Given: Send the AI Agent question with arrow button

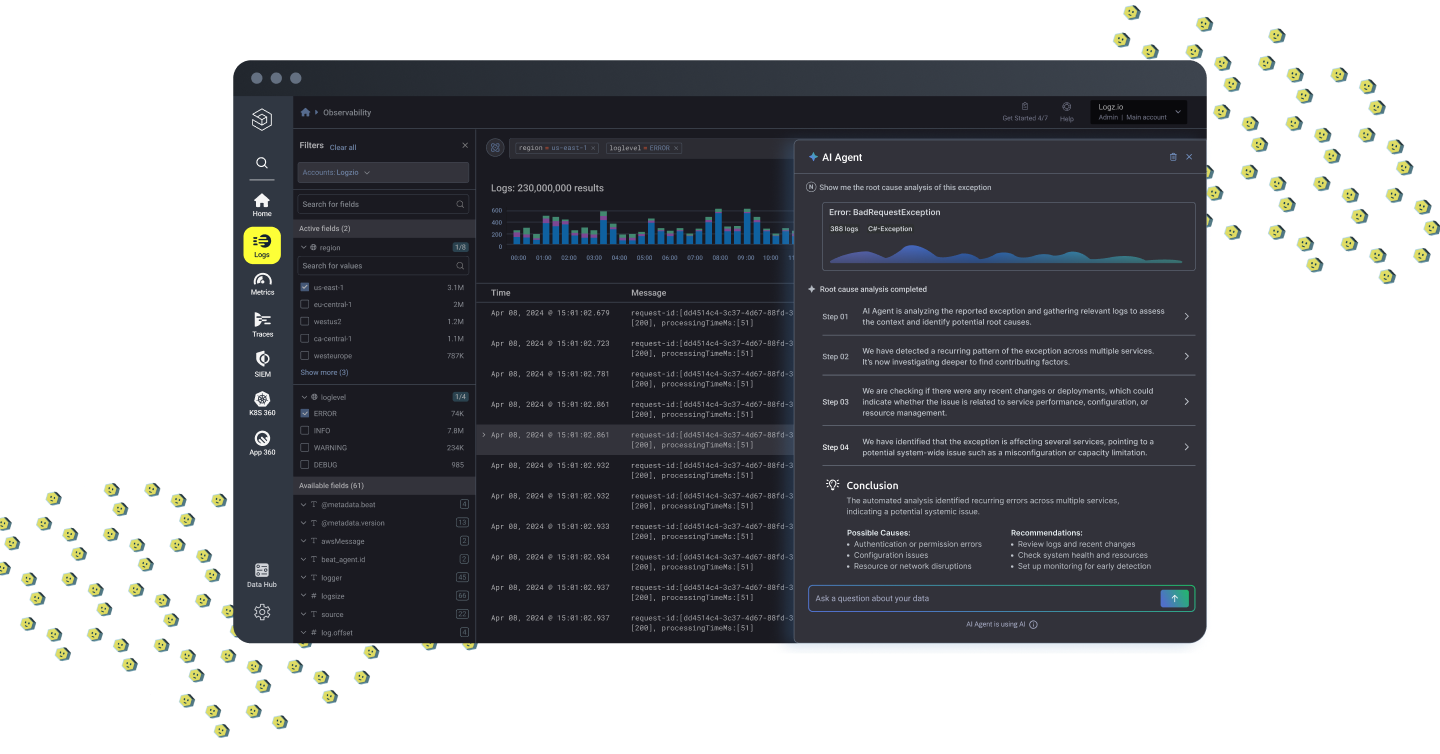Looking at the screenshot, I should coord(1174,598).
